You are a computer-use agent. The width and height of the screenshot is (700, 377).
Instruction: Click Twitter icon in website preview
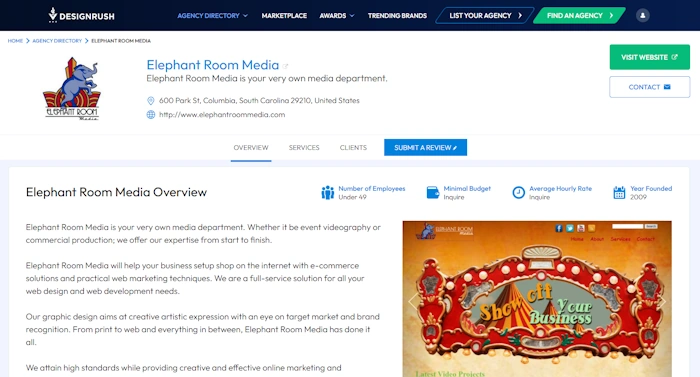click(570, 228)
